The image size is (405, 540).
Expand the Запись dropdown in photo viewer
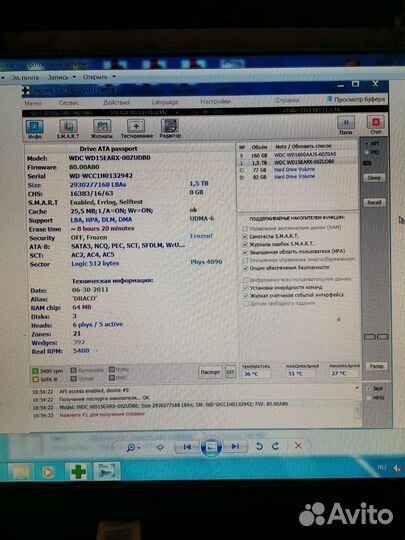(62, 77)
